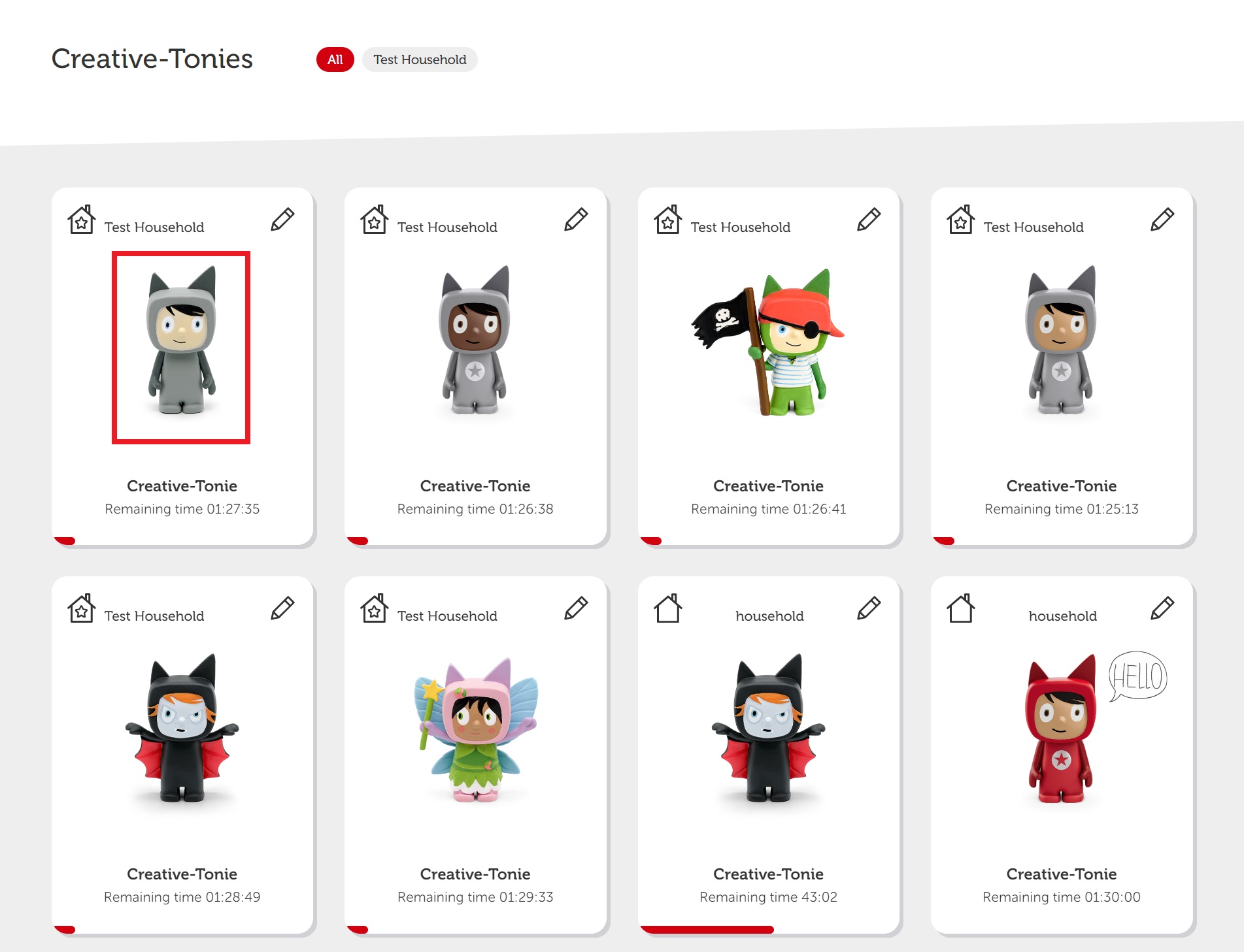
Task: Click Creative-Tonie title above Remaining time 01:25:13
Action: [1062, 485]
